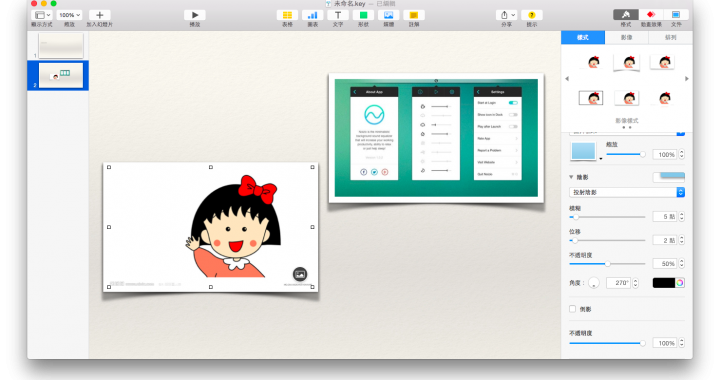
Task: Go to previous image styles page arrow
Action: coord(567,79)
